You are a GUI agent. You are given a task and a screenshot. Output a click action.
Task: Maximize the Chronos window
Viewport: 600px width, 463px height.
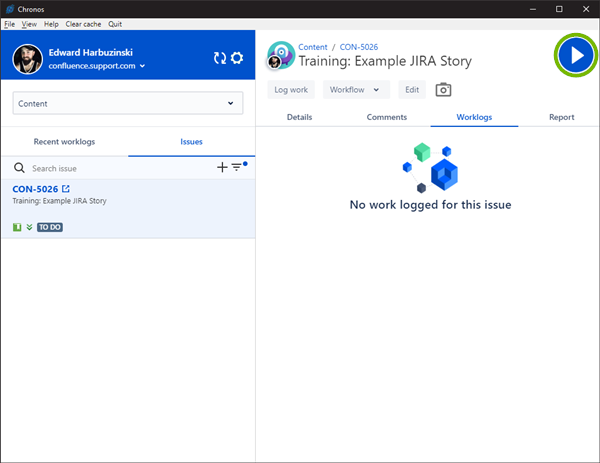pos(559,9)
